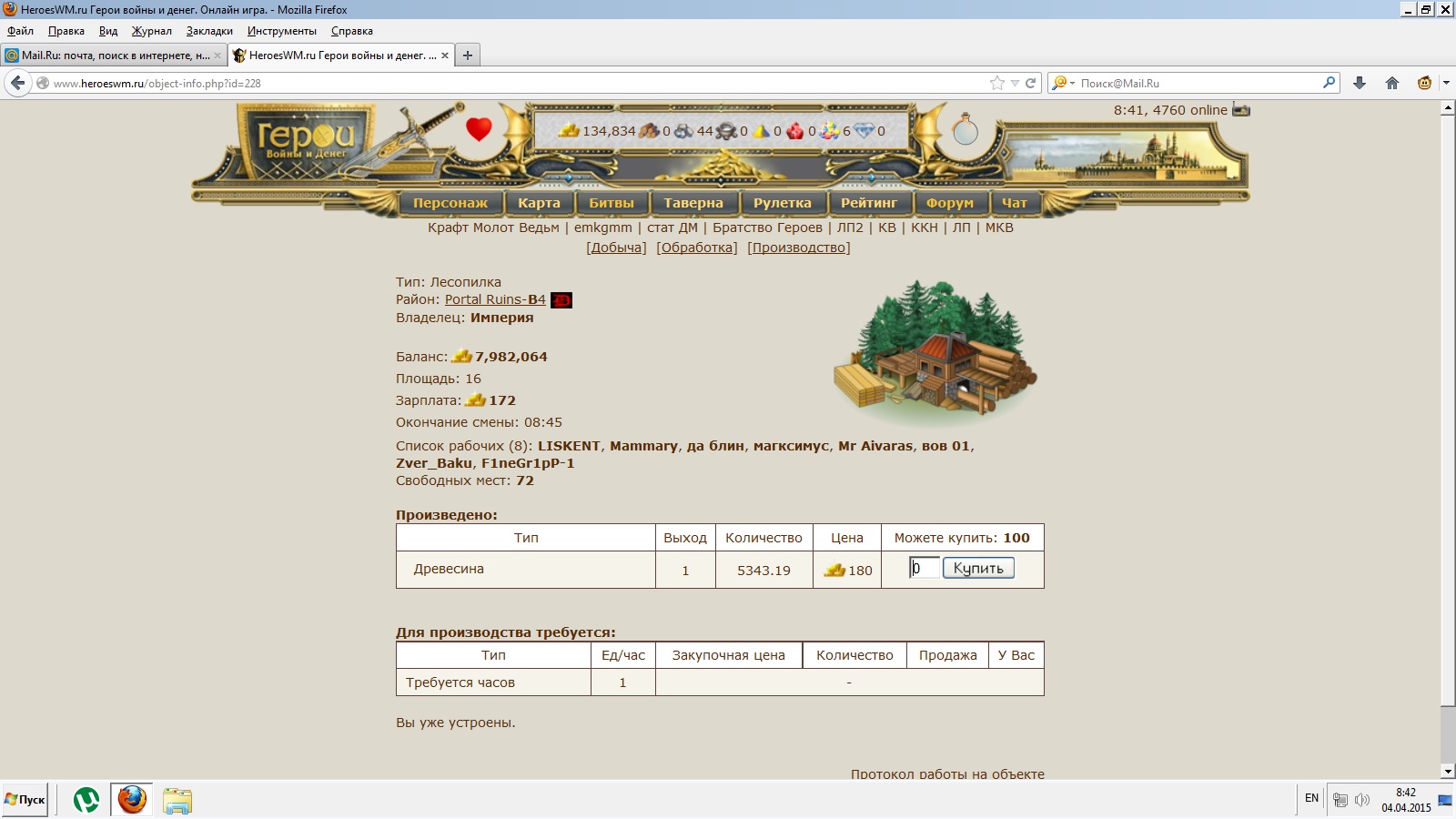Follow the Производство link
This screenshot has width=1456, height=819.
[x=799, y=248]
